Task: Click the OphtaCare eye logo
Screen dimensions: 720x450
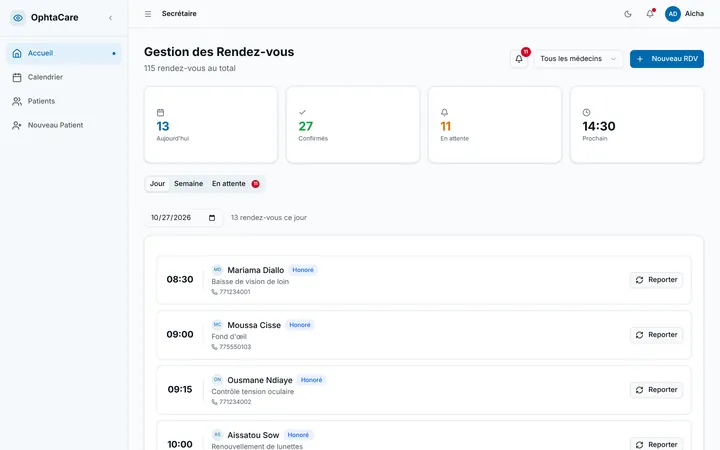Action: 17,18
